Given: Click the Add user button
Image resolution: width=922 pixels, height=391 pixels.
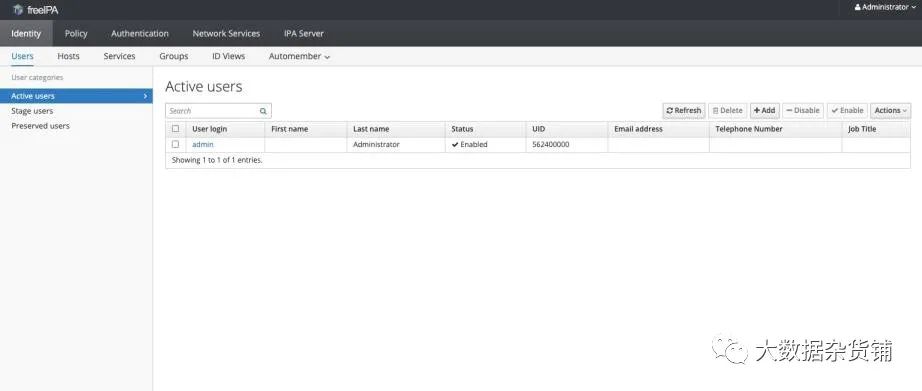Looking at the screenshot, I should pos(764,111).
